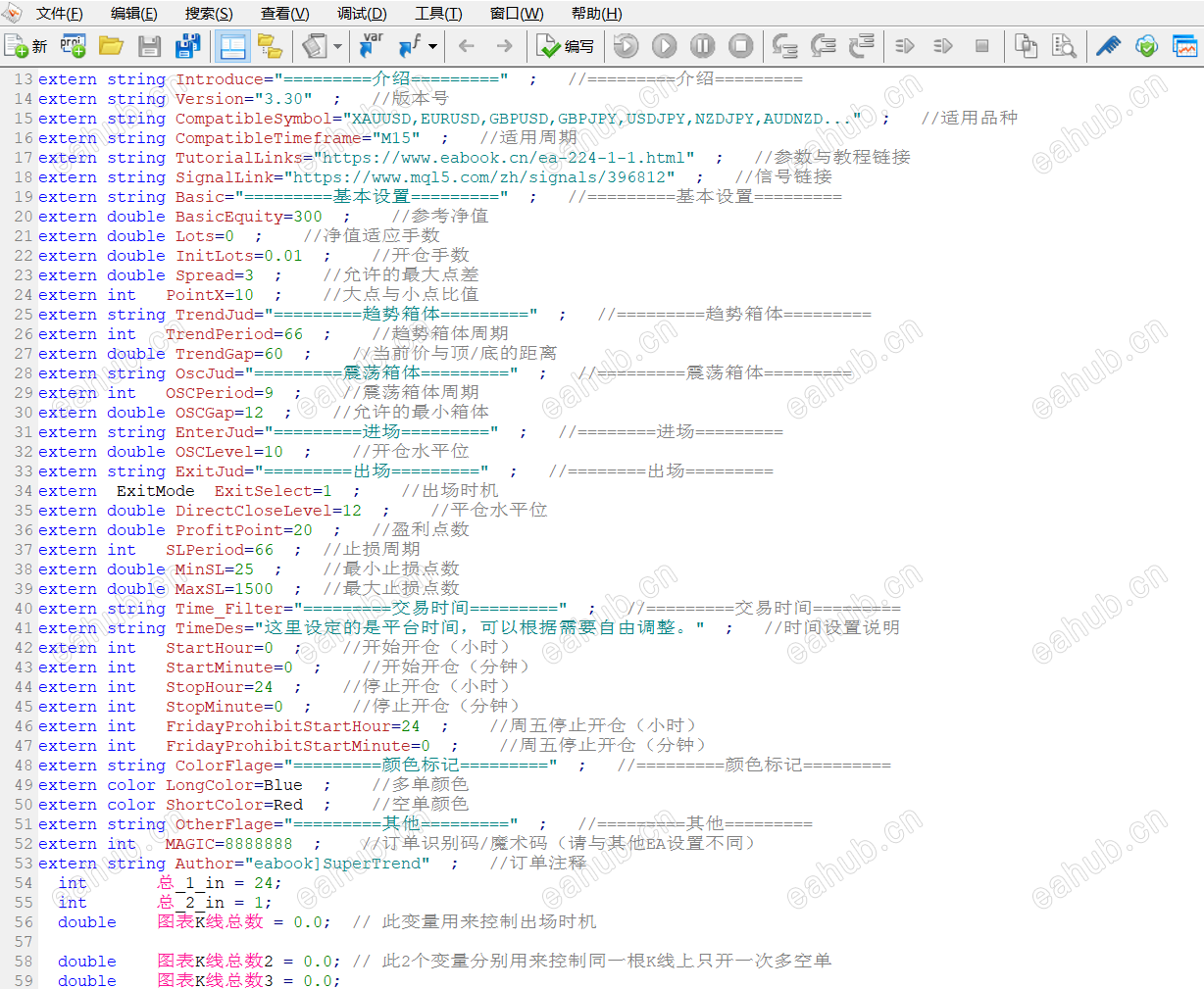Open the 工具(T) menu
Viewport: 1204px width, 989px height.
(x=438, y=14)
